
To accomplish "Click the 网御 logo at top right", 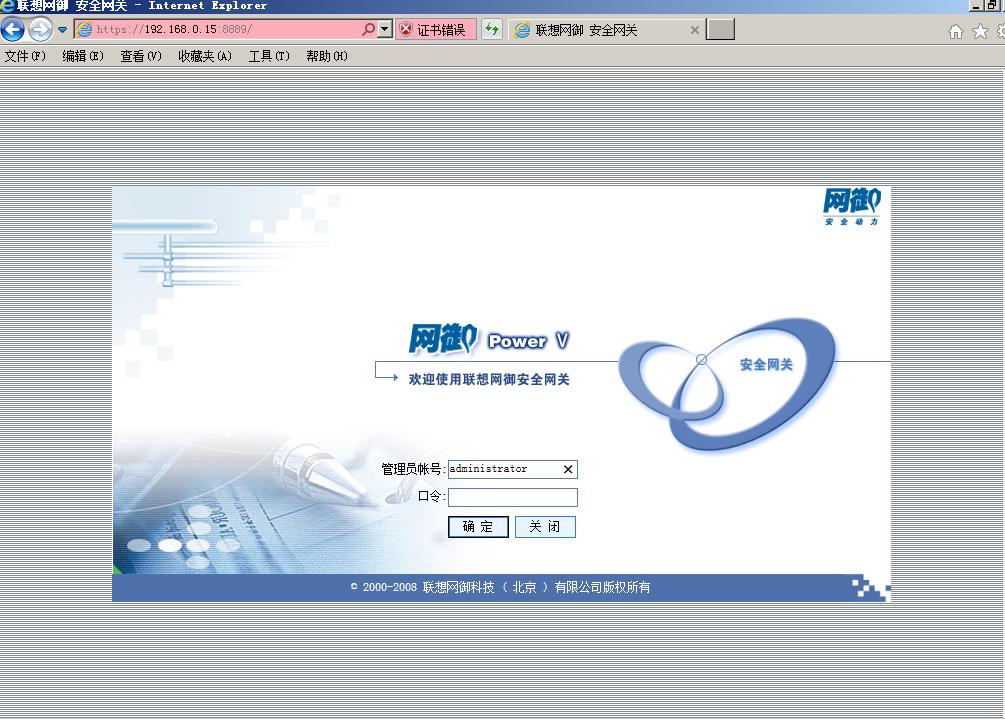I will pyautogui.click(x=852, y=206).
